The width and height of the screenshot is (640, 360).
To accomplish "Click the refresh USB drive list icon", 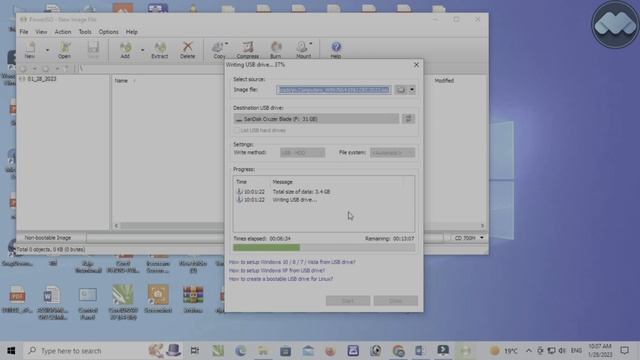I will (408, 119).
